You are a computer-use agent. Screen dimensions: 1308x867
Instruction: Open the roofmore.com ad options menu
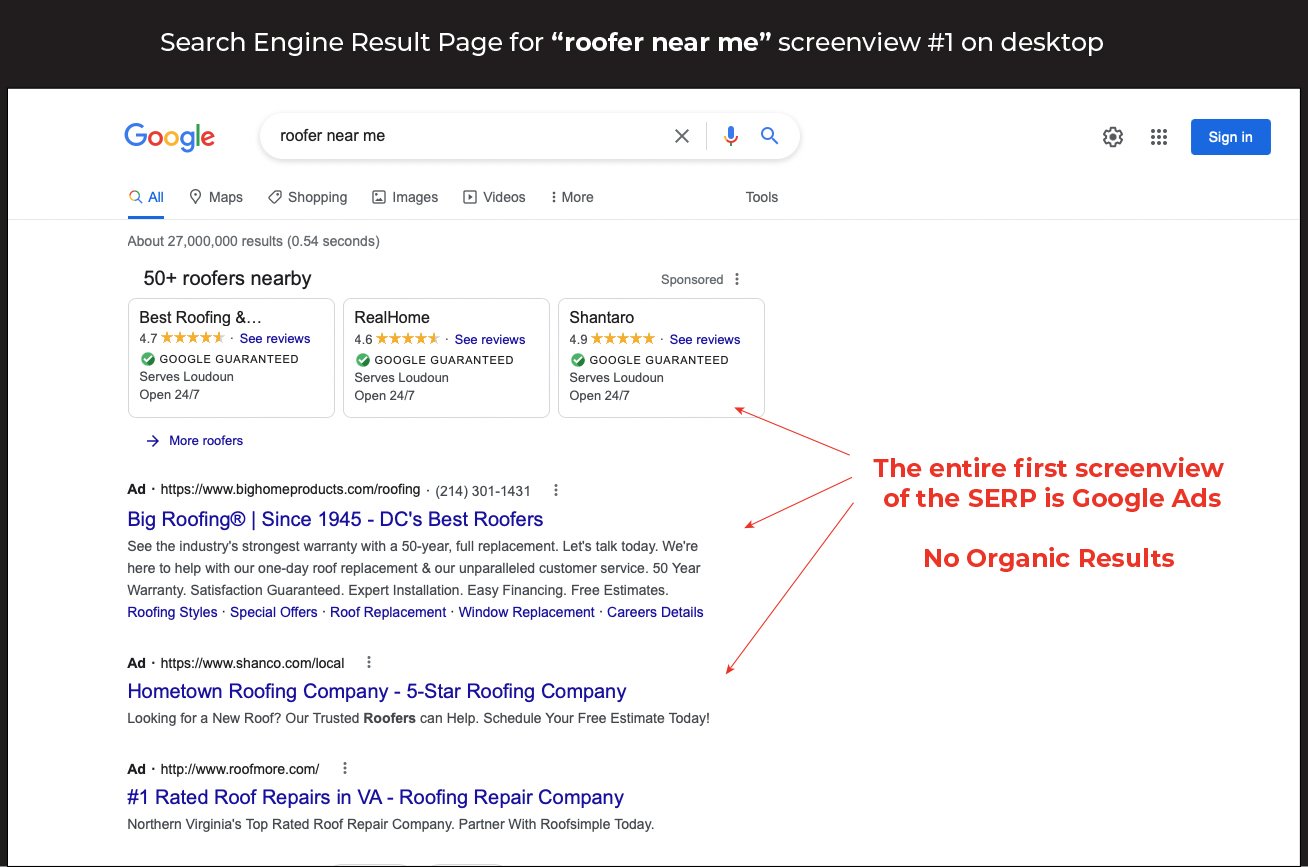click(345, 768)
